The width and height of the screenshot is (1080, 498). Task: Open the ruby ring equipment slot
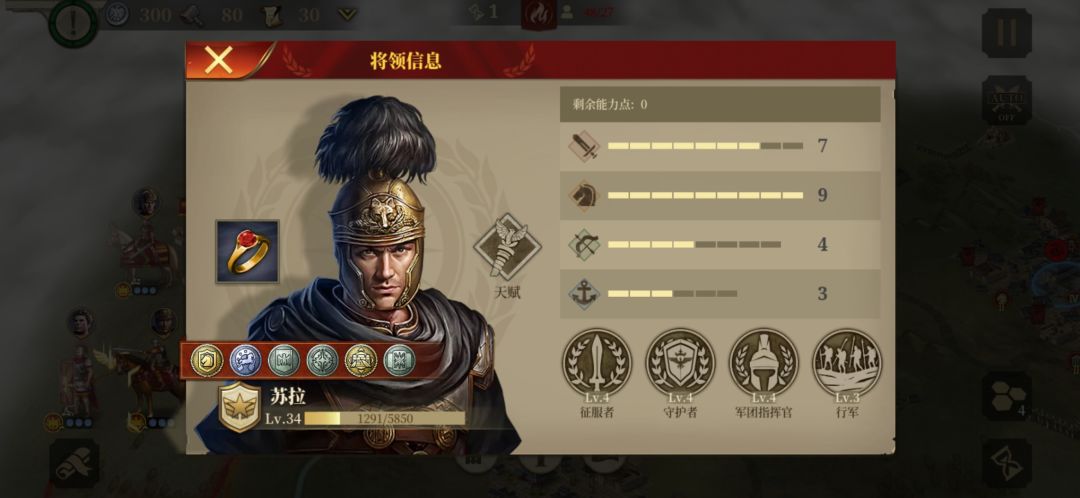247,251
